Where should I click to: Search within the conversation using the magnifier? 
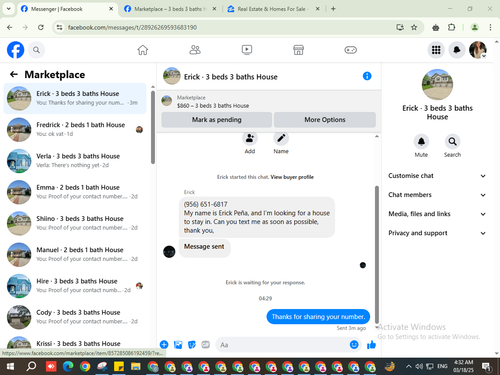click(x=452, y=142)
